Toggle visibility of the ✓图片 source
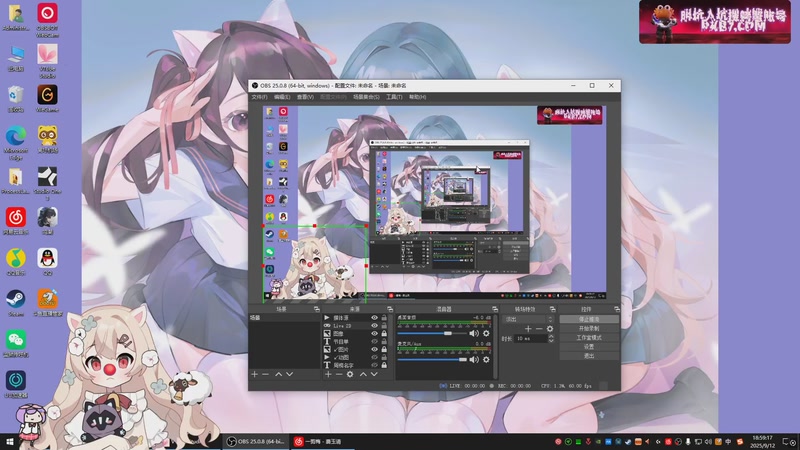 tap(374, 349)
